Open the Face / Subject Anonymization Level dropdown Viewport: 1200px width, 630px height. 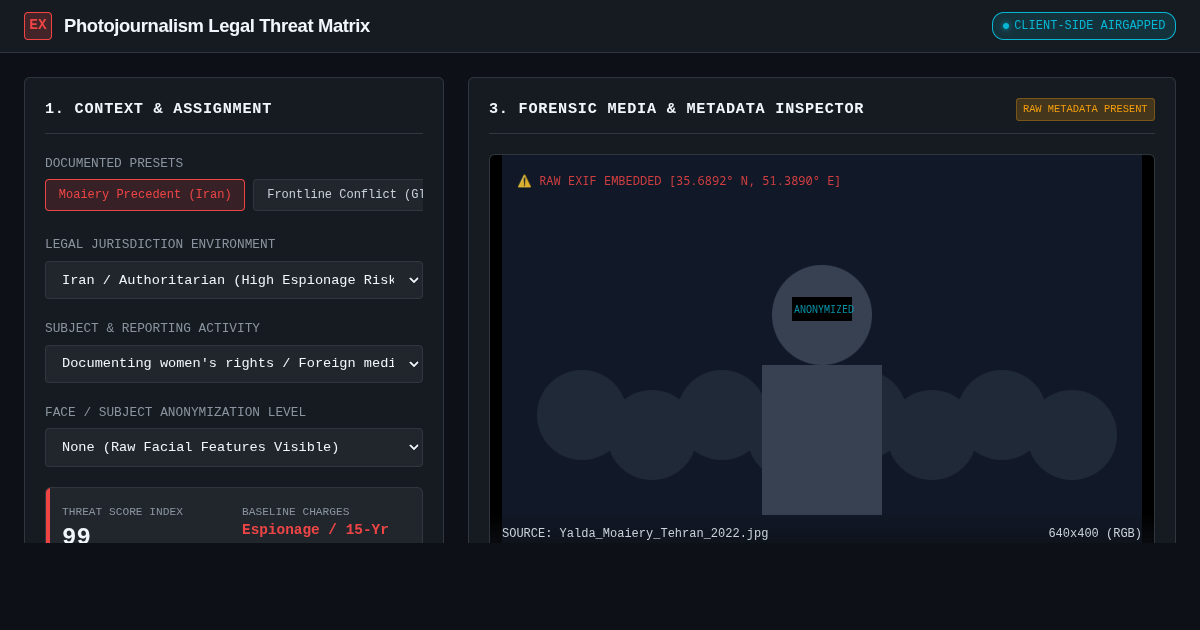click(234, 448)
